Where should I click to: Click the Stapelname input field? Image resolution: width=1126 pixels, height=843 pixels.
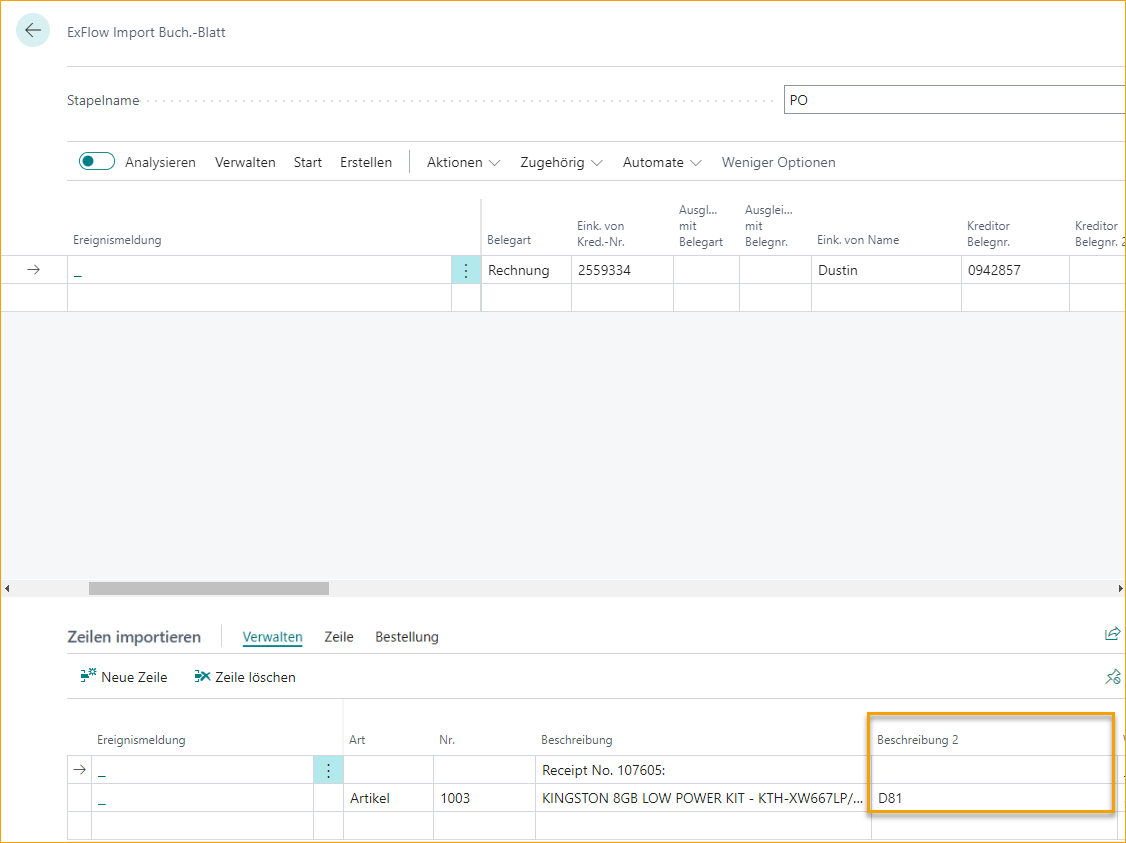(954, 100)
